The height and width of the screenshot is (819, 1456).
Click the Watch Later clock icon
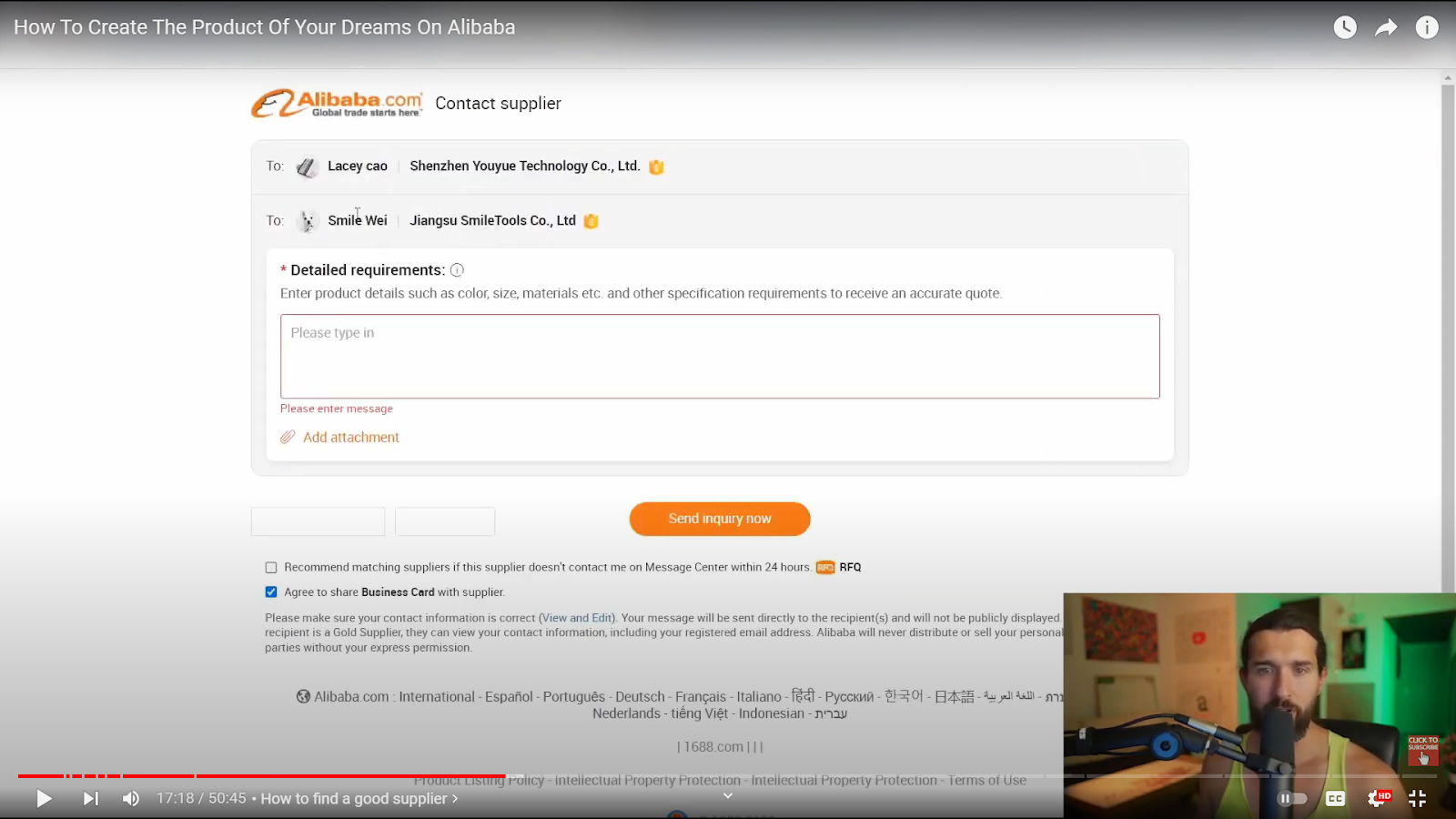pos(1345,27)
